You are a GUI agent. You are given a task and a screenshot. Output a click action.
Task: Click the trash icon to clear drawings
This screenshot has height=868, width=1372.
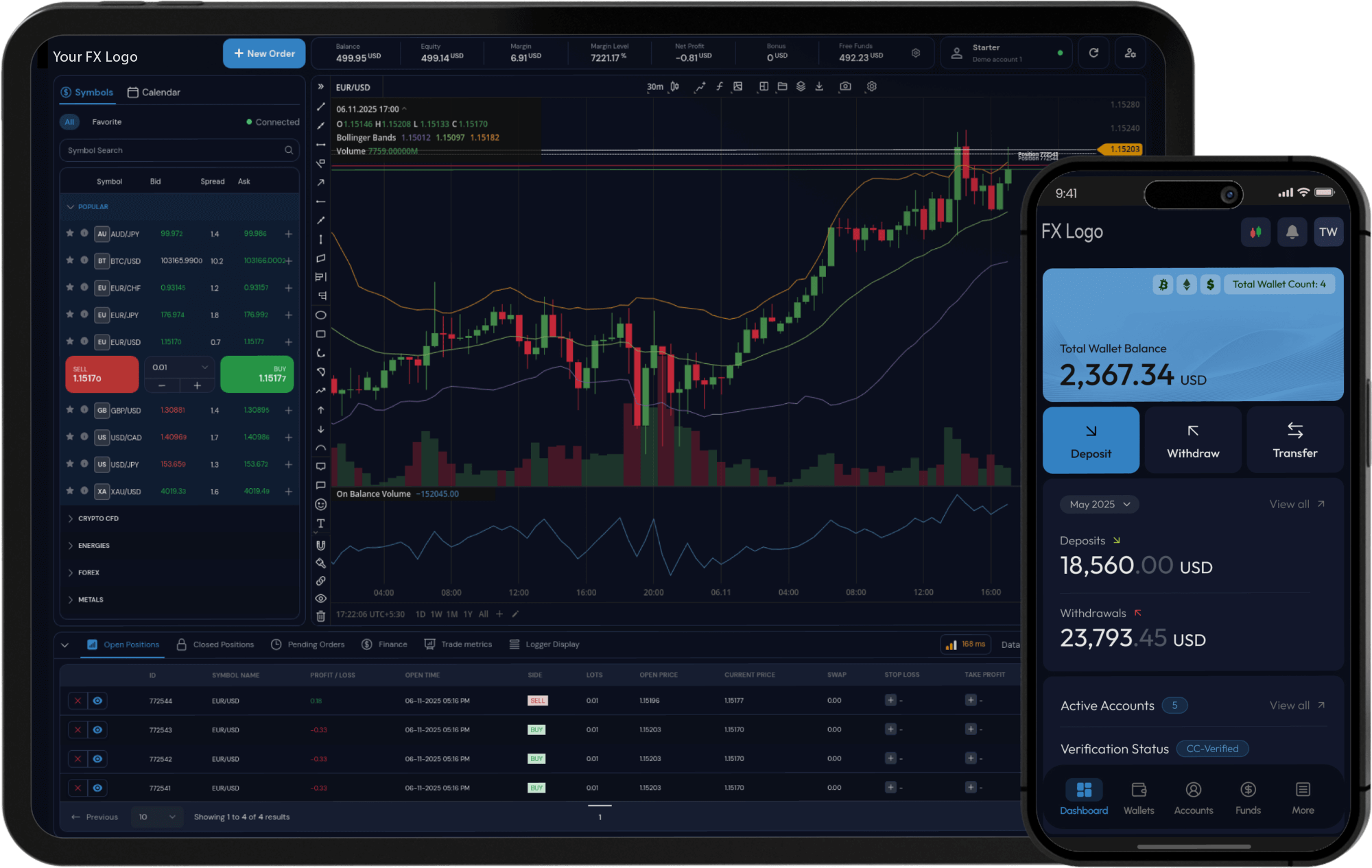pyautogui.click(x=320, y=616)
